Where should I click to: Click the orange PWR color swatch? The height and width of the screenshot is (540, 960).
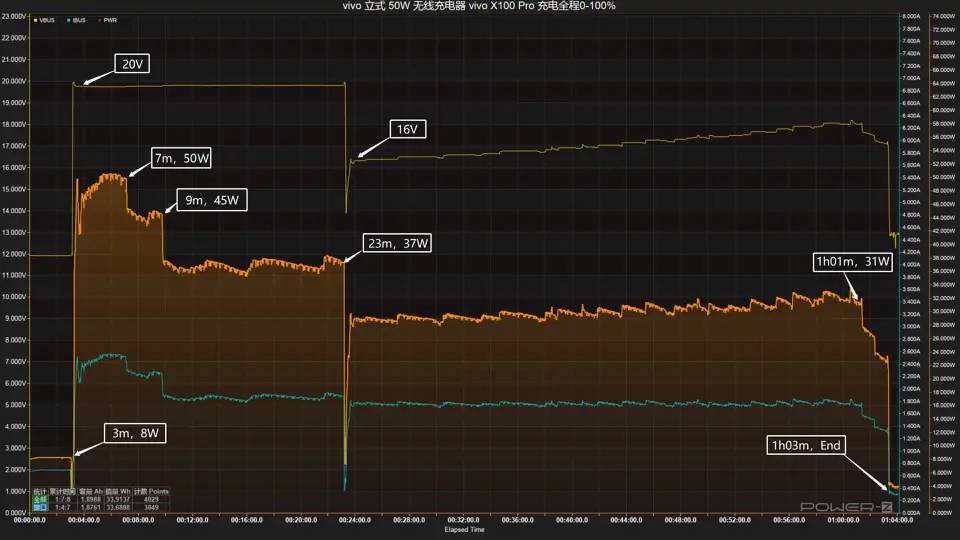click(x=100, y=20)
